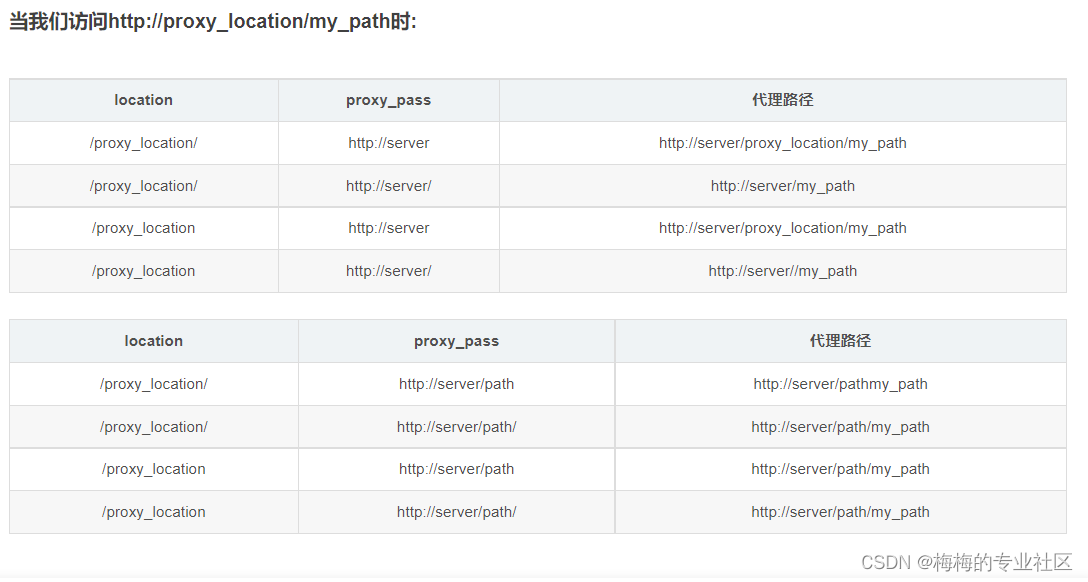Select the location header in the first table

pyautogui.click(x=143, y=100)
